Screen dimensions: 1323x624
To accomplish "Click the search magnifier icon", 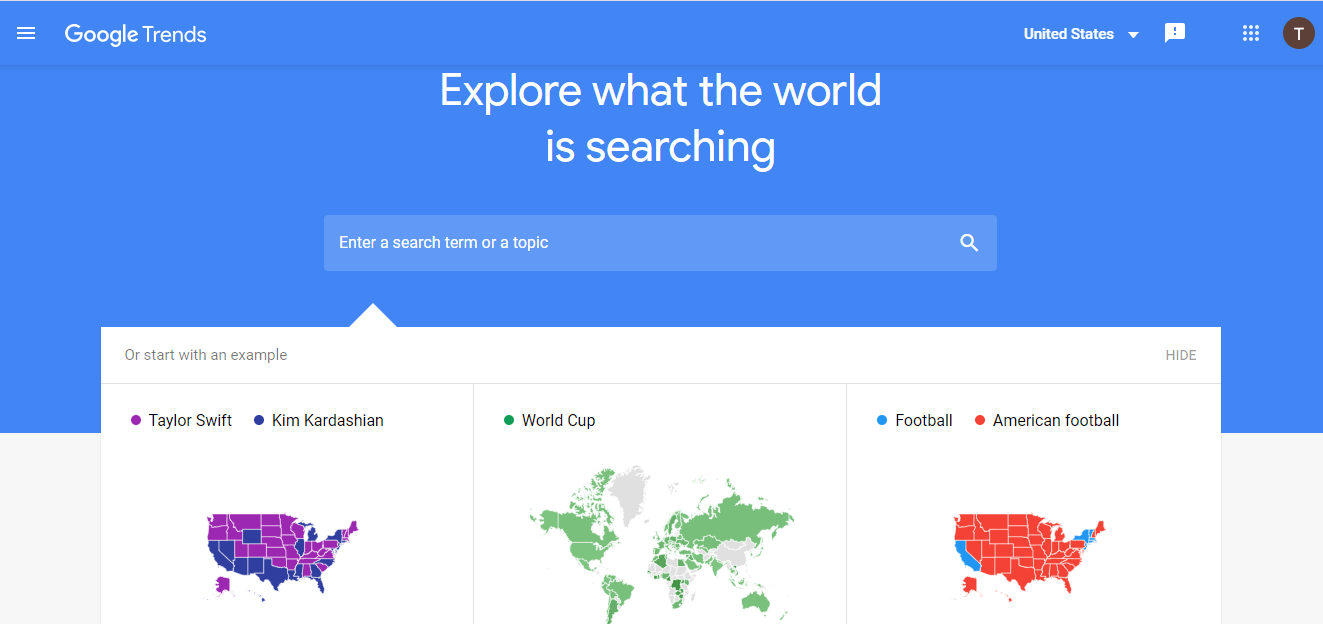I will coord(969,242).
